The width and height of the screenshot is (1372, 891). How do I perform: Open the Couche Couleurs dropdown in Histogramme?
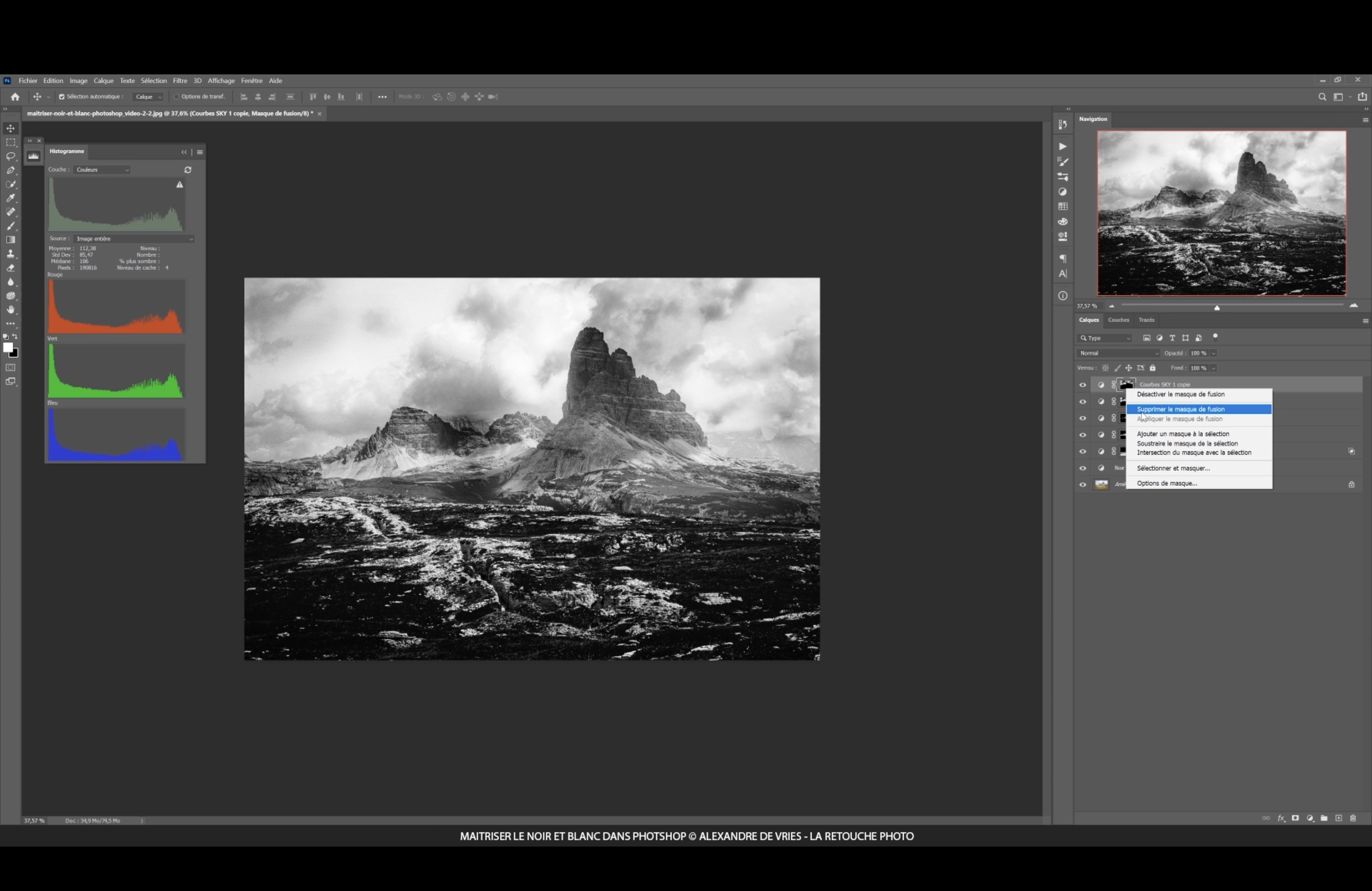pyautogui.click(x=102, y=170)
